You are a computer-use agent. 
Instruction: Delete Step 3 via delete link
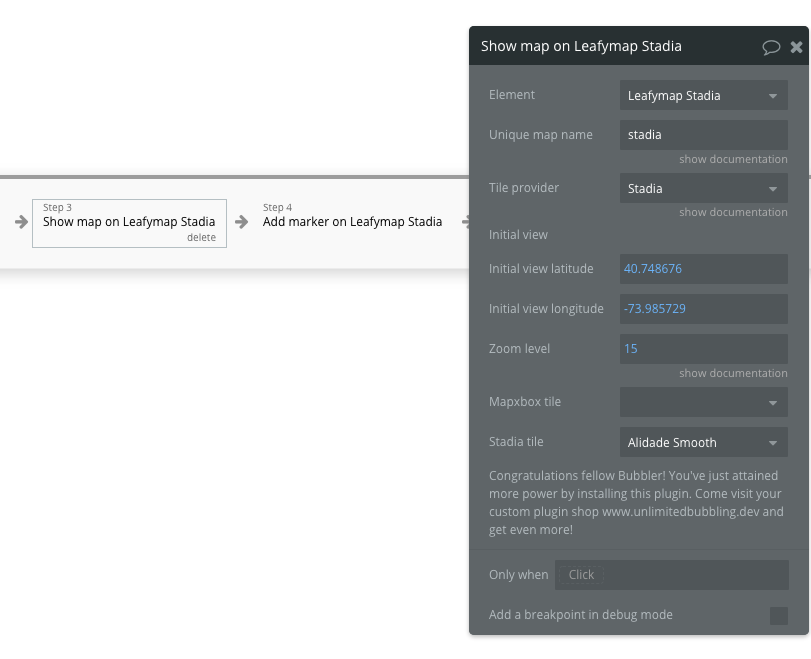click(x=201, y=238)
